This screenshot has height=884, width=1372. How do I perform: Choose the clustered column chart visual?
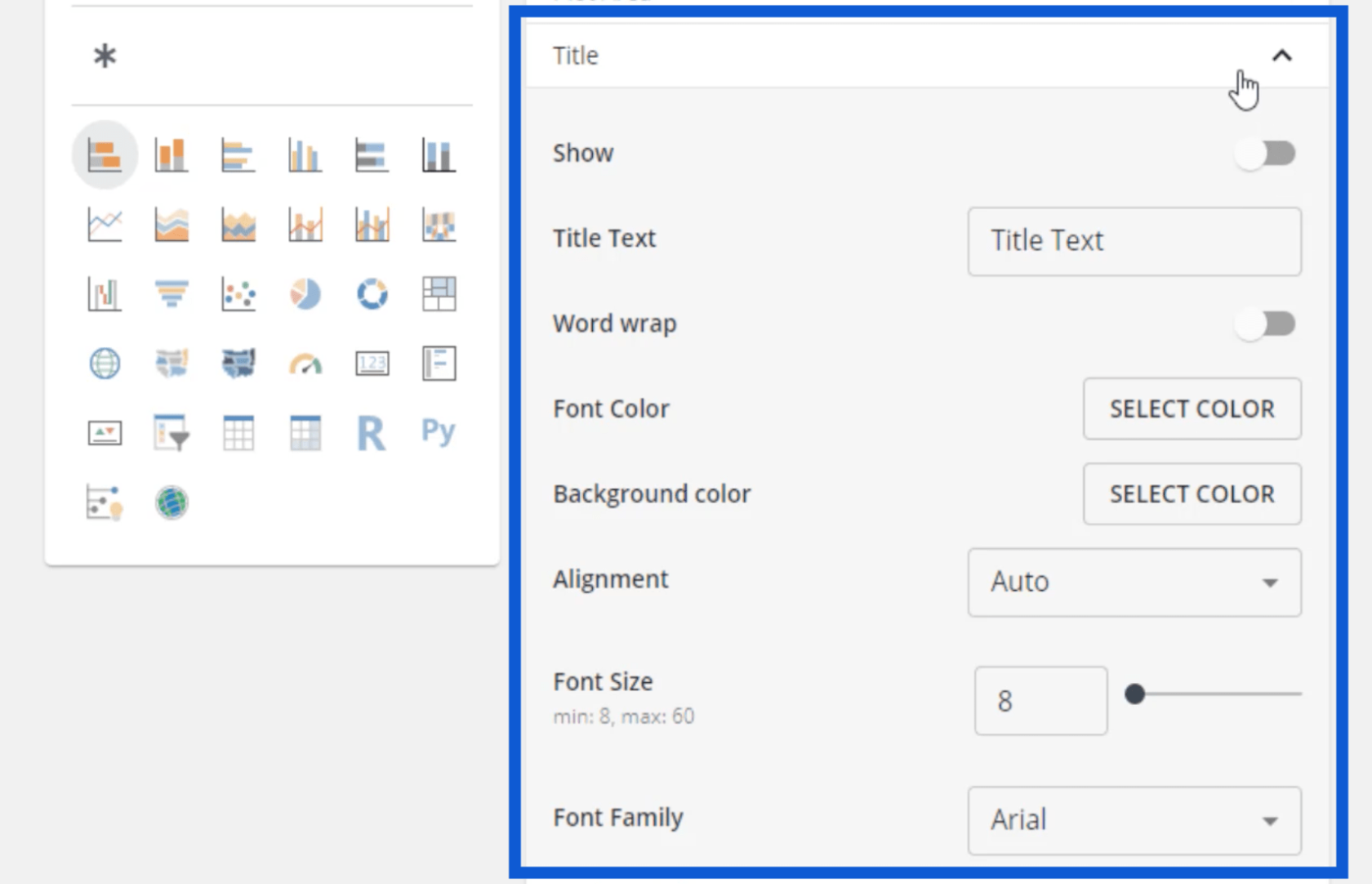click(x=305, y=154)
